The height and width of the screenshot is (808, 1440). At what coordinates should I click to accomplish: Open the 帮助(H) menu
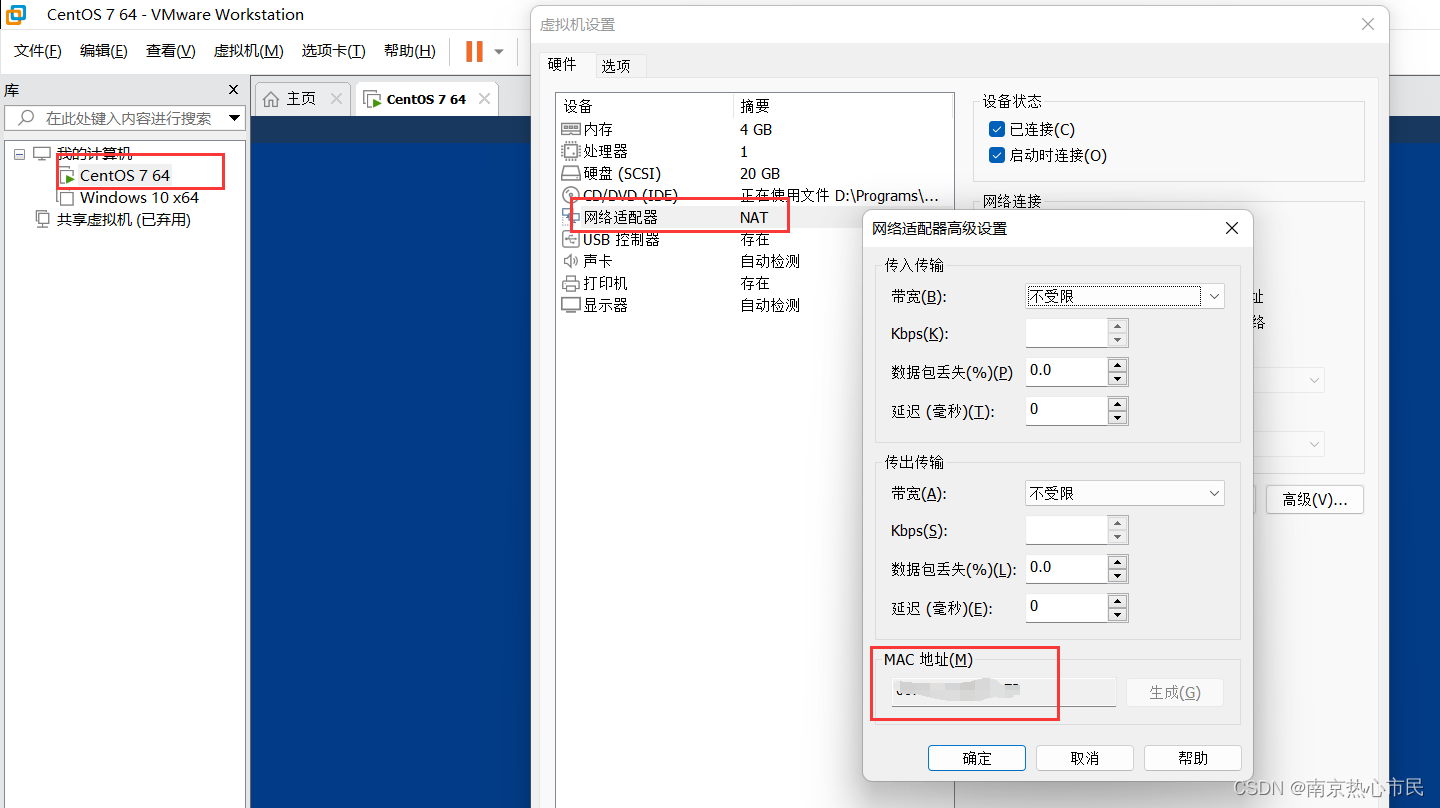tap(410, 51)
